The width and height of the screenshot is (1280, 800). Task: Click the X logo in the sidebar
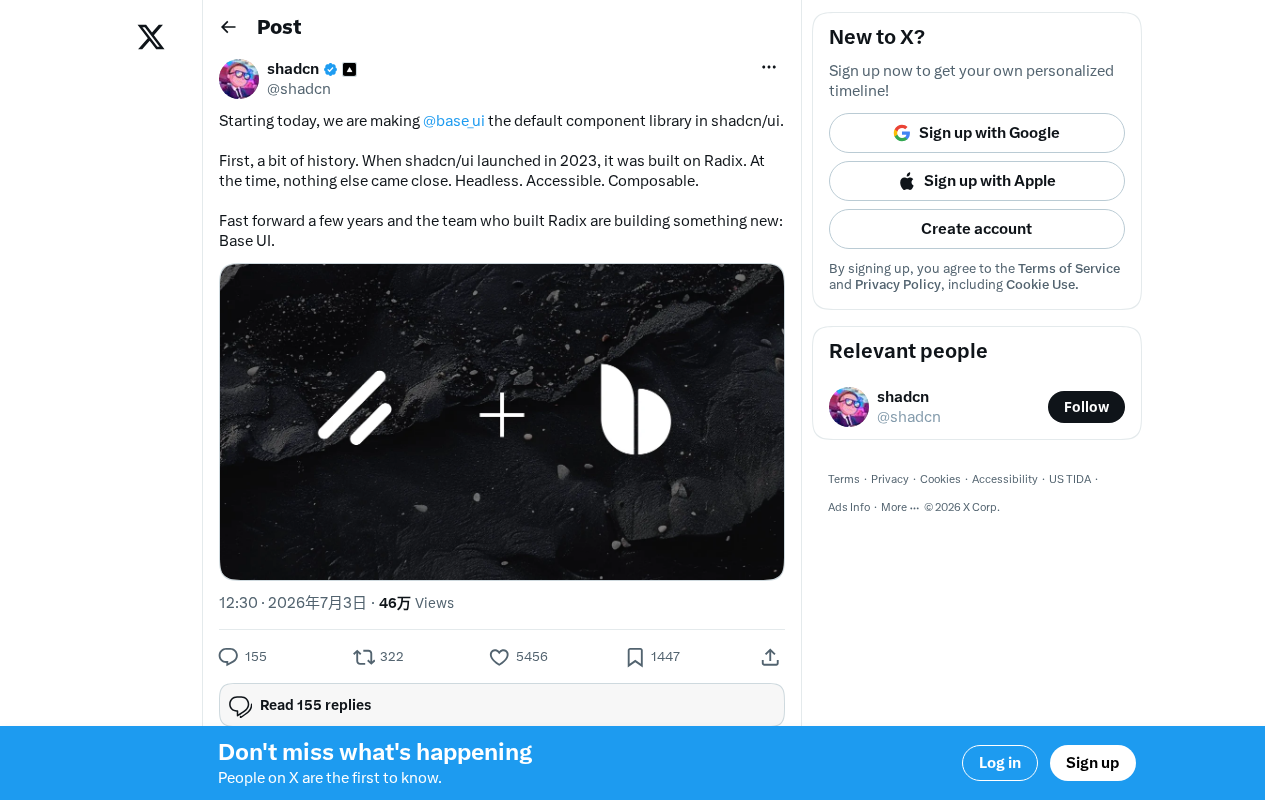coord(151,37)
